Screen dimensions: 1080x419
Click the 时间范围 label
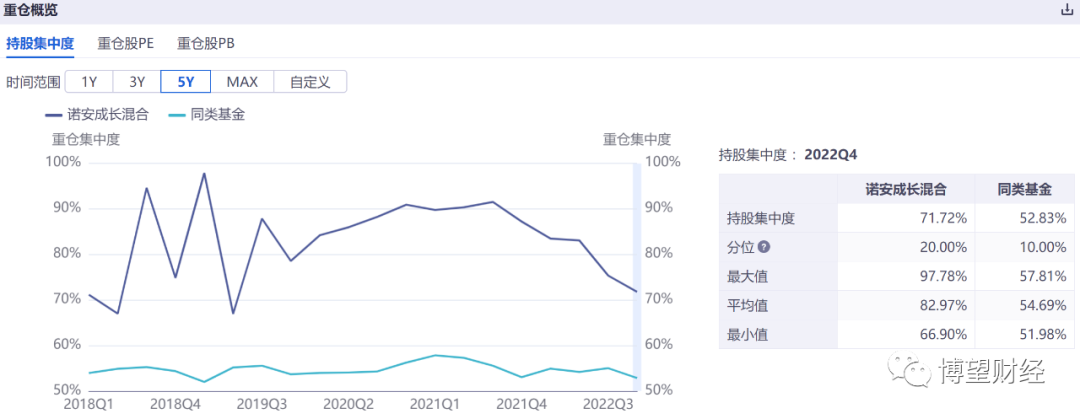[x=33, y=83]
